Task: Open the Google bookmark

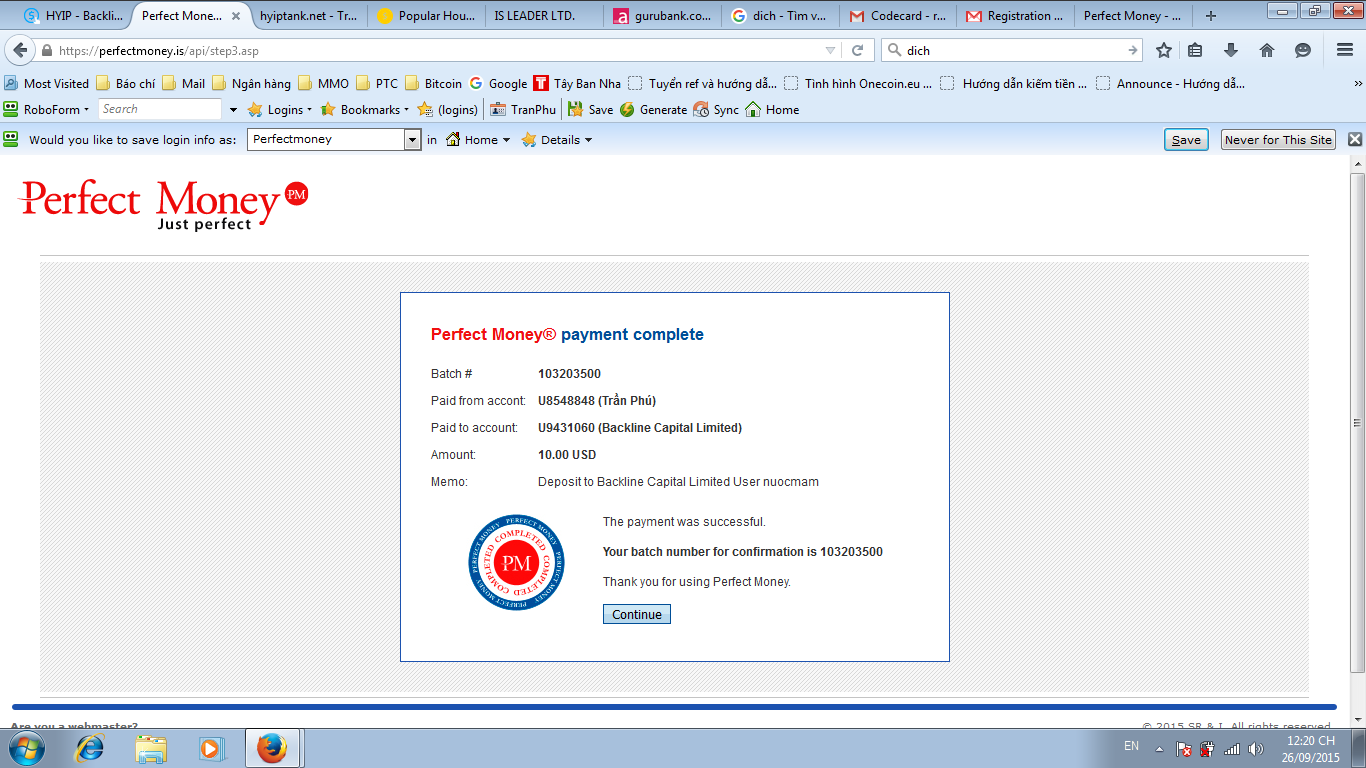Action: 498,83
